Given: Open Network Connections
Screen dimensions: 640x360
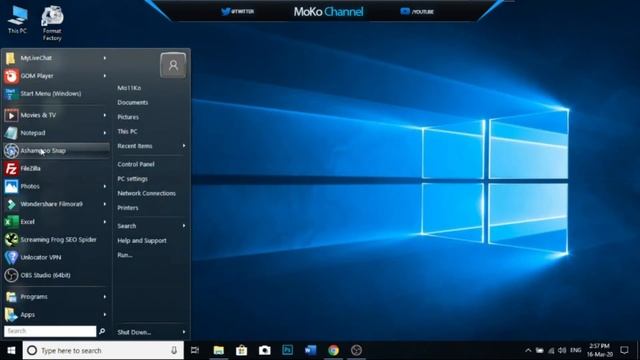Looking at the screenshot, I should (147, 193).
